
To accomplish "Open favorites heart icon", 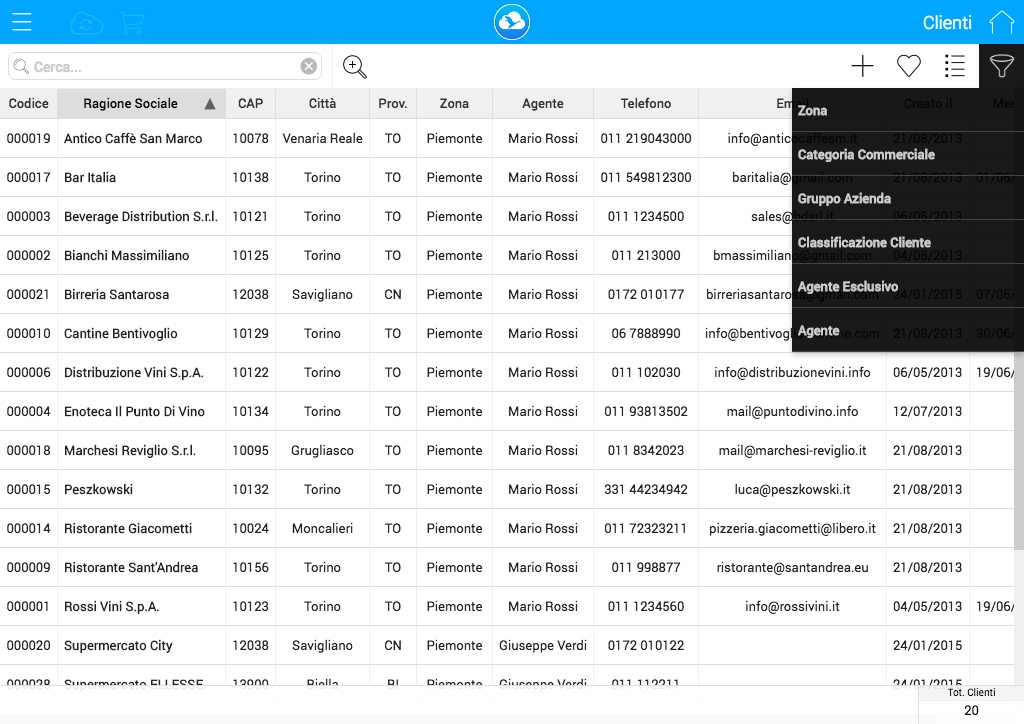I will [908, 66].
